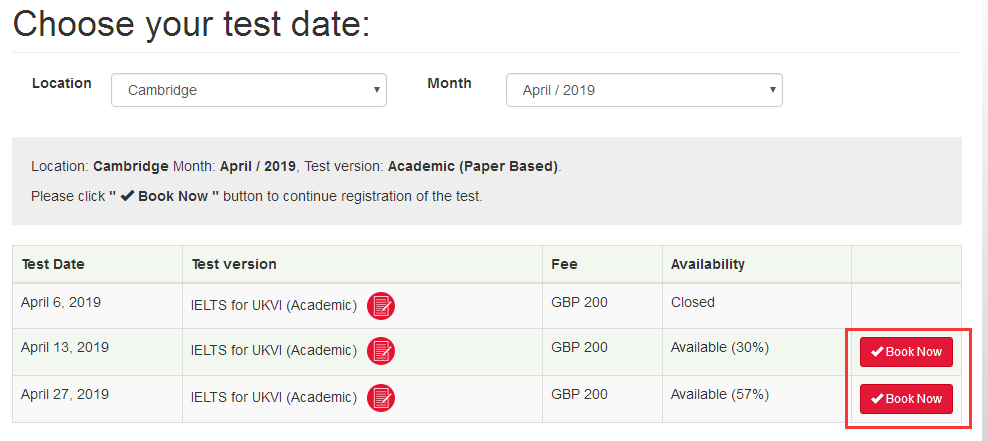Click the paper-based icon for April 27
988x441 pixels.
click(381, 398)
